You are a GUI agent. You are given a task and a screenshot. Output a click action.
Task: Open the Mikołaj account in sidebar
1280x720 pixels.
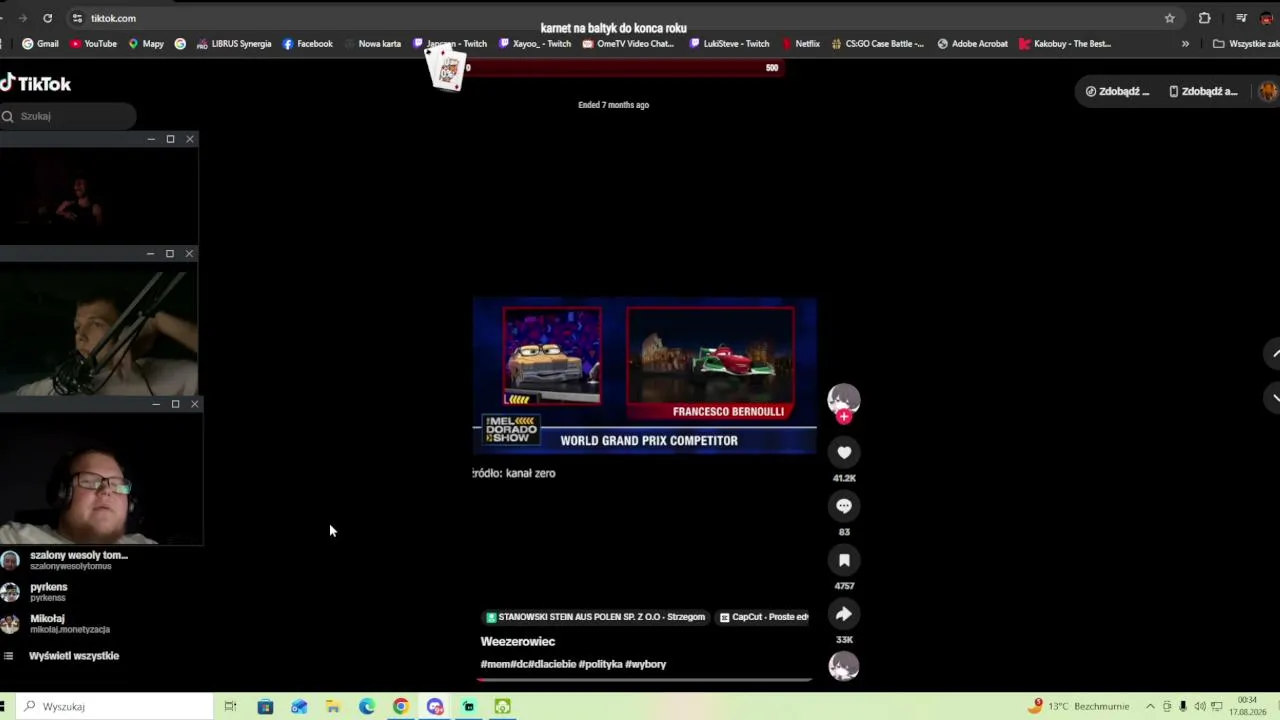(56, 624)
